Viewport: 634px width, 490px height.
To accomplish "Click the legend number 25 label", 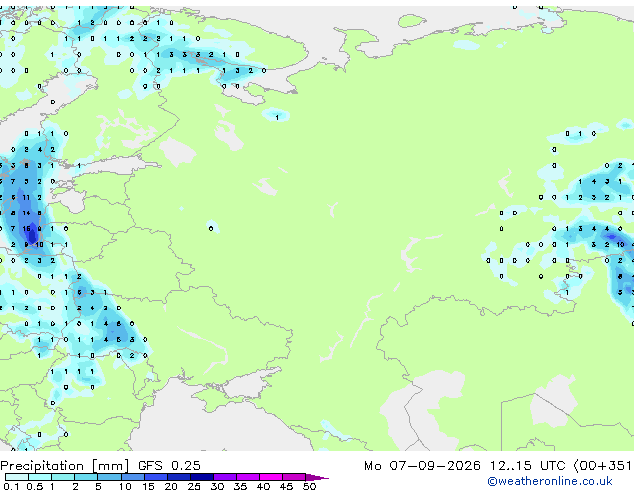I will tap(194, 486).
